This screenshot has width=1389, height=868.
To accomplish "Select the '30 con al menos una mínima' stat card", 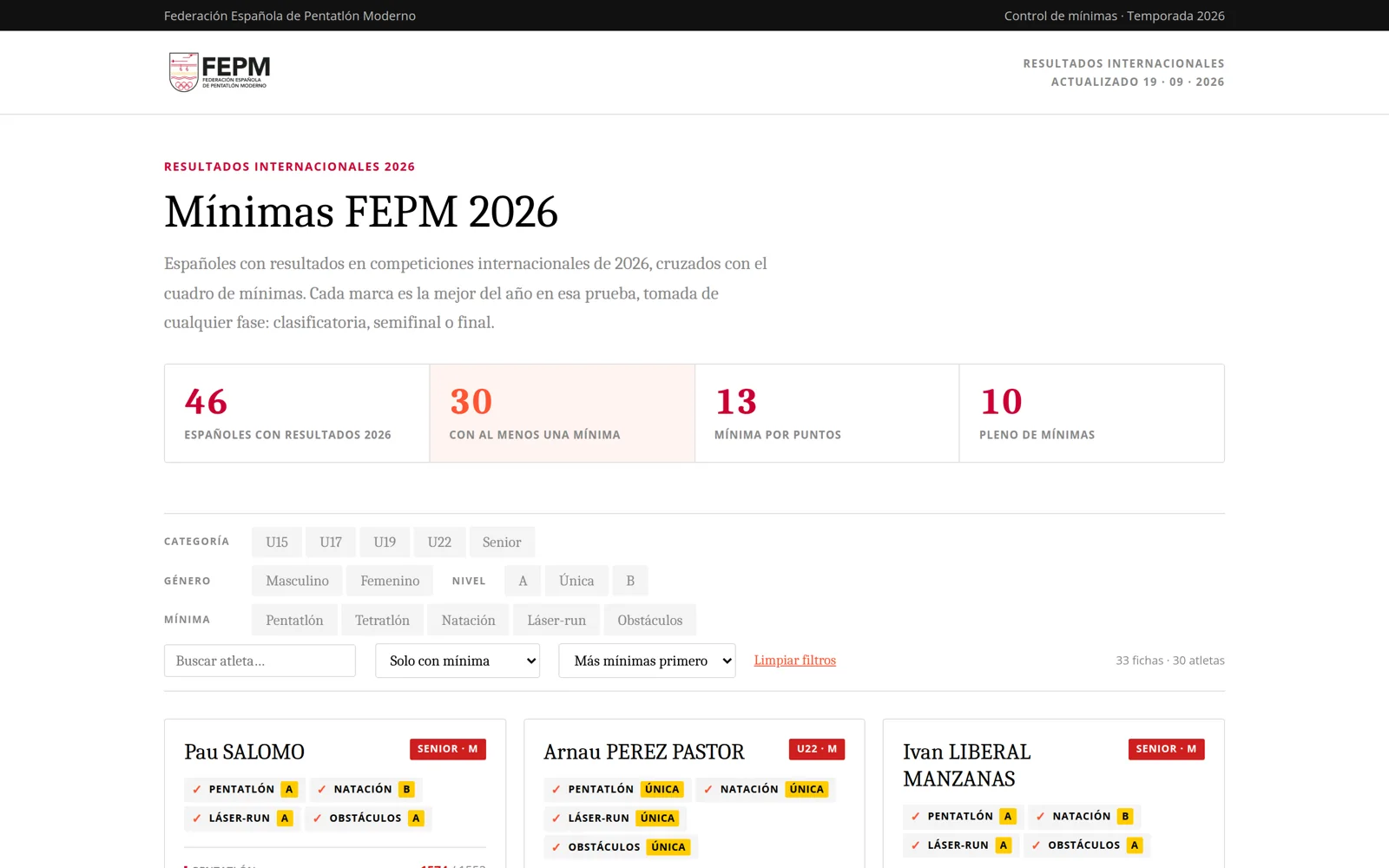I will point(562,413).
